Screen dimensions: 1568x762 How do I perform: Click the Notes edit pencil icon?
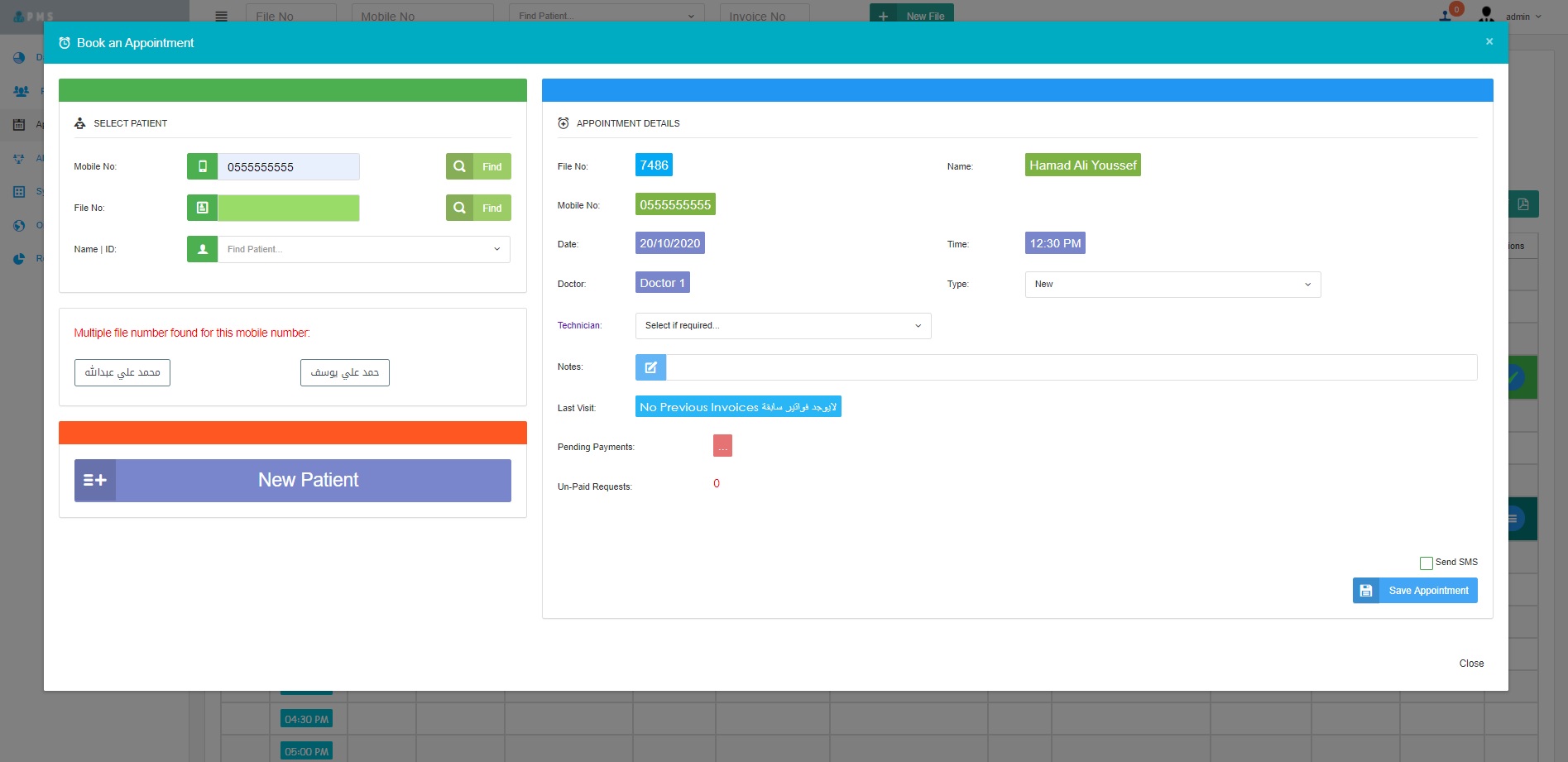pyautogui.click(x=650, y=367)
